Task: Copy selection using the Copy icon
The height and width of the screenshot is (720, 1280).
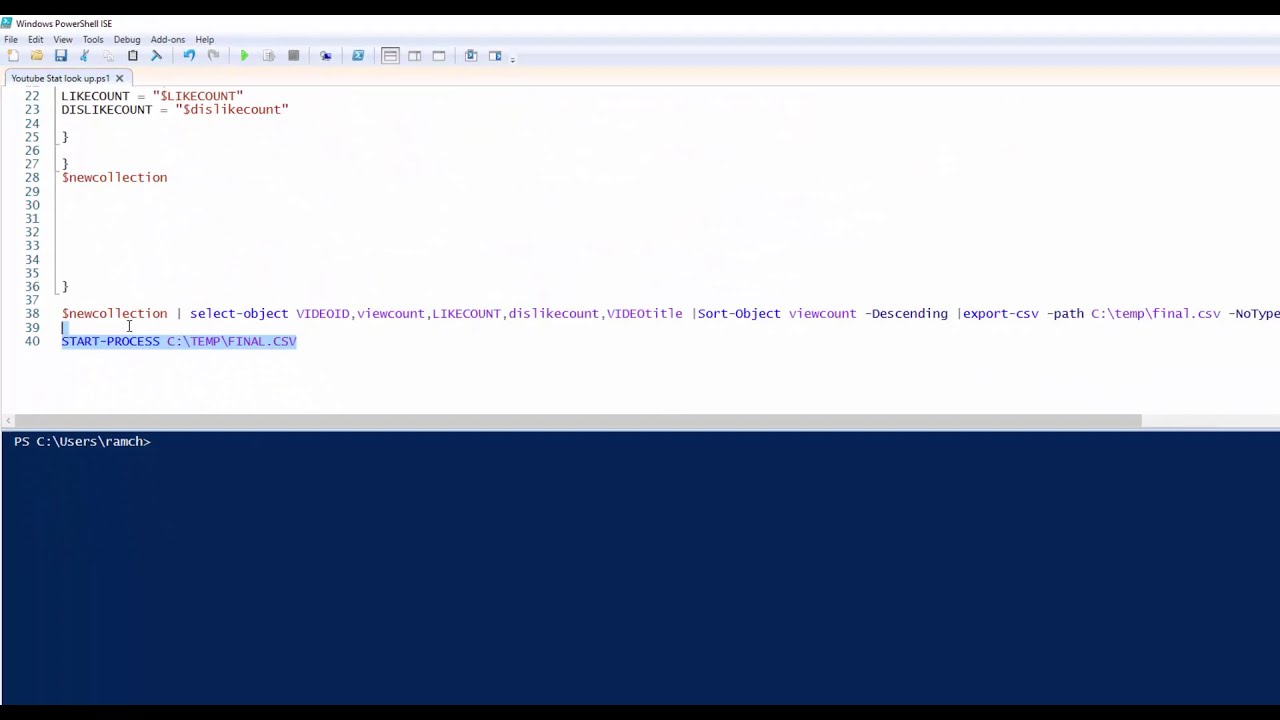Action: point(108,56)
